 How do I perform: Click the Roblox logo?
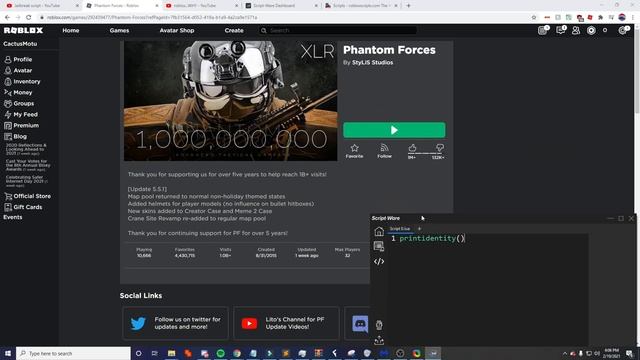pyautogui.click(x=23, y=31)
